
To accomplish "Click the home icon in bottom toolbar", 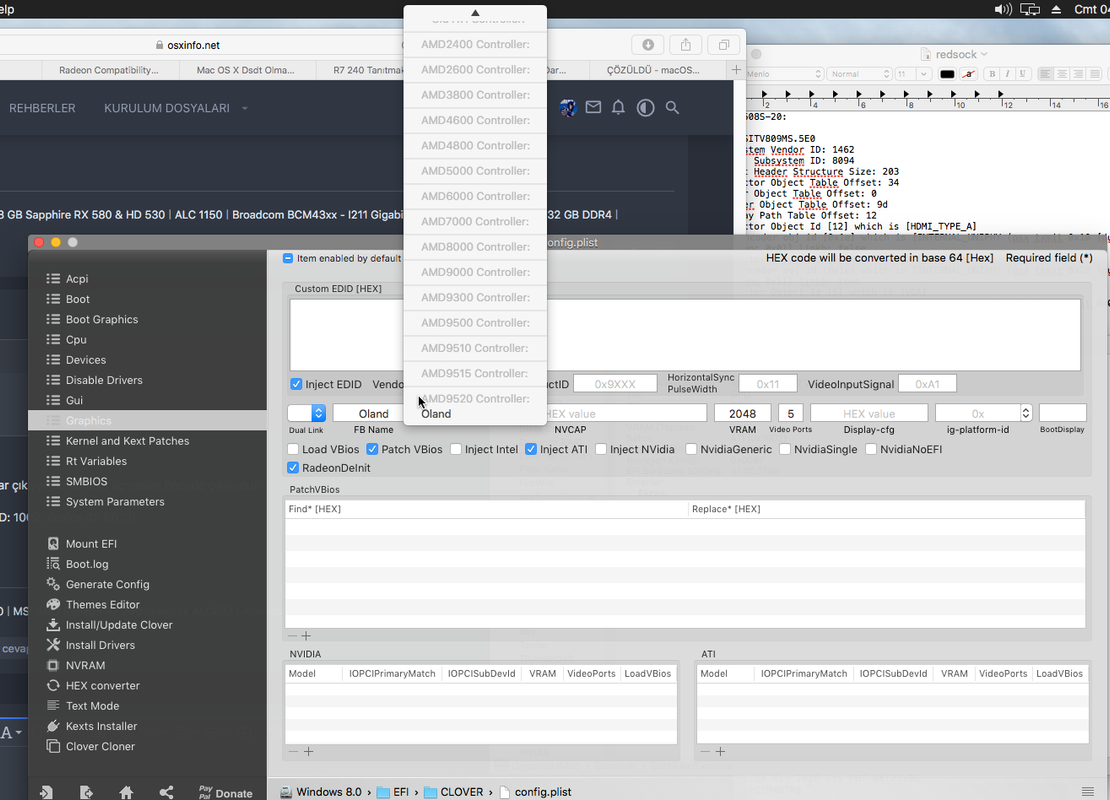I will coord(126,792).
